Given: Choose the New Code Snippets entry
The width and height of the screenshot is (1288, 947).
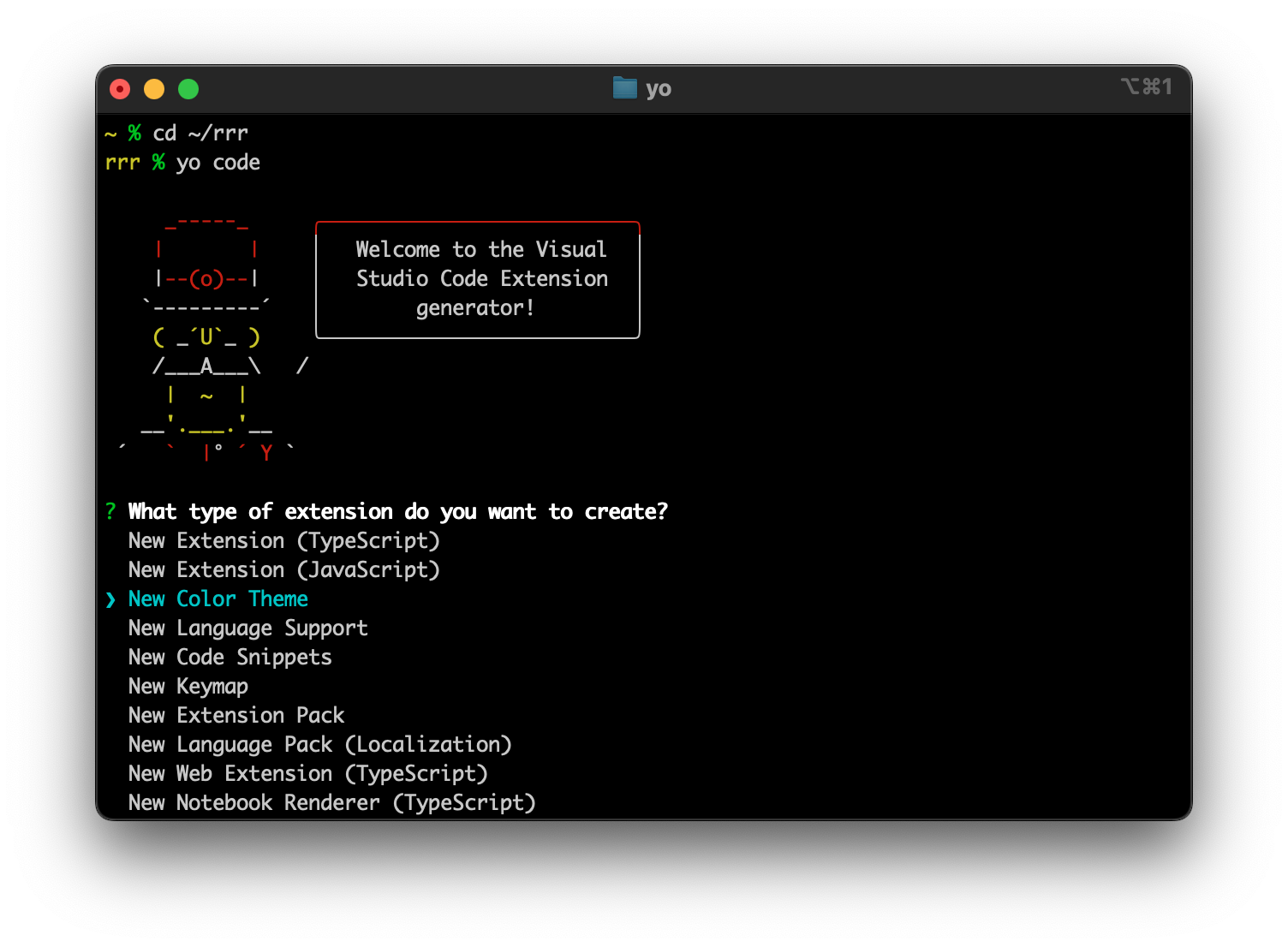Looking at the screenshot, I should (x=230, y=658).
